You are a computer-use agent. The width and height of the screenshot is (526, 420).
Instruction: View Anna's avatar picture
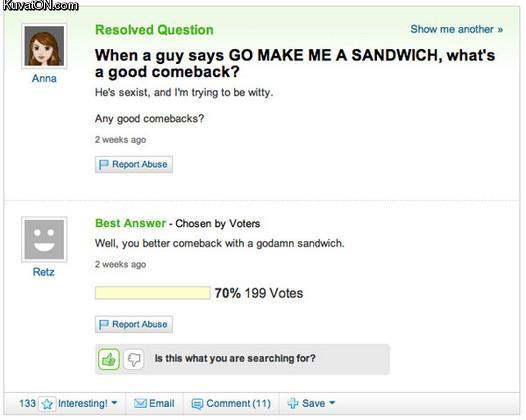pyautogui.click(x=44, y=46)
